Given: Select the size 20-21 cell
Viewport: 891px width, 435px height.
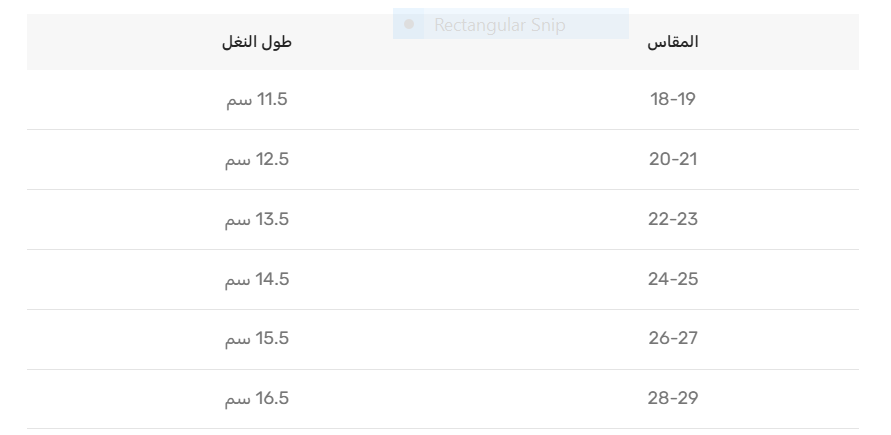Looking at the screenshot, I should 673,160.
